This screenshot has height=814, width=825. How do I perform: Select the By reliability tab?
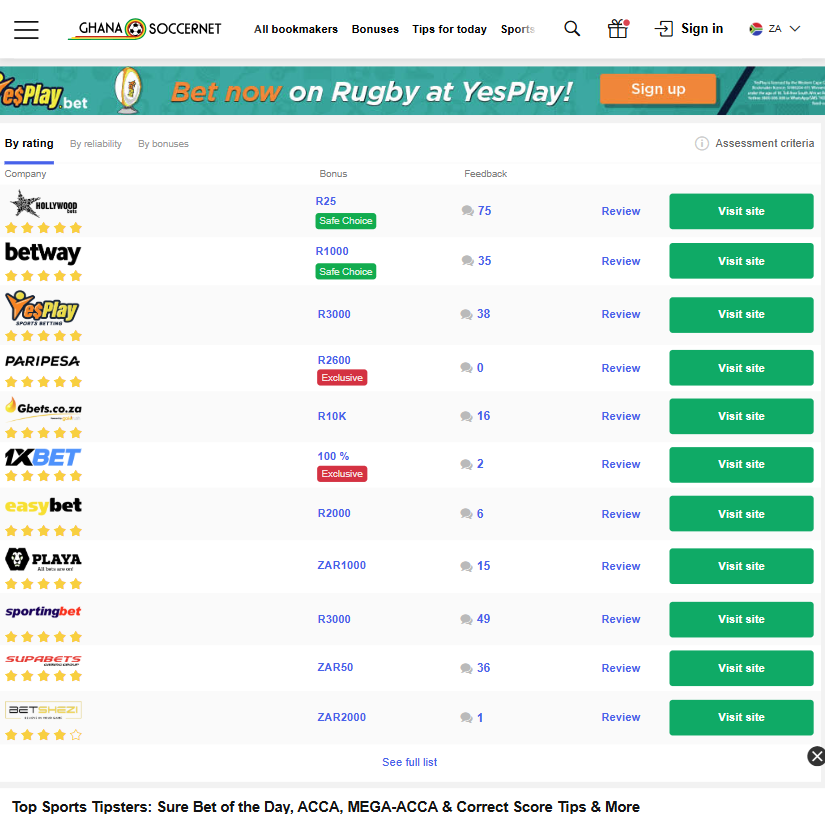point(96,144)
